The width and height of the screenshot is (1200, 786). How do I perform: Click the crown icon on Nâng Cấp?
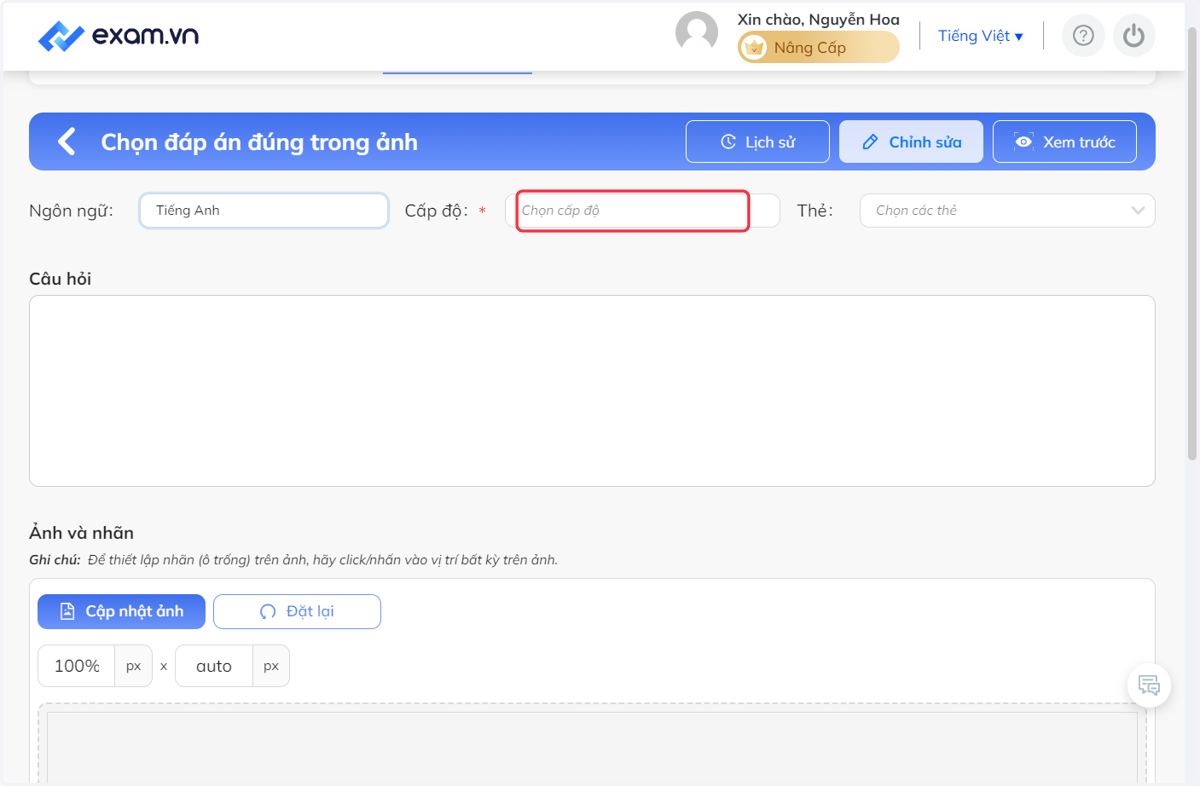click(x=755, y=47)
